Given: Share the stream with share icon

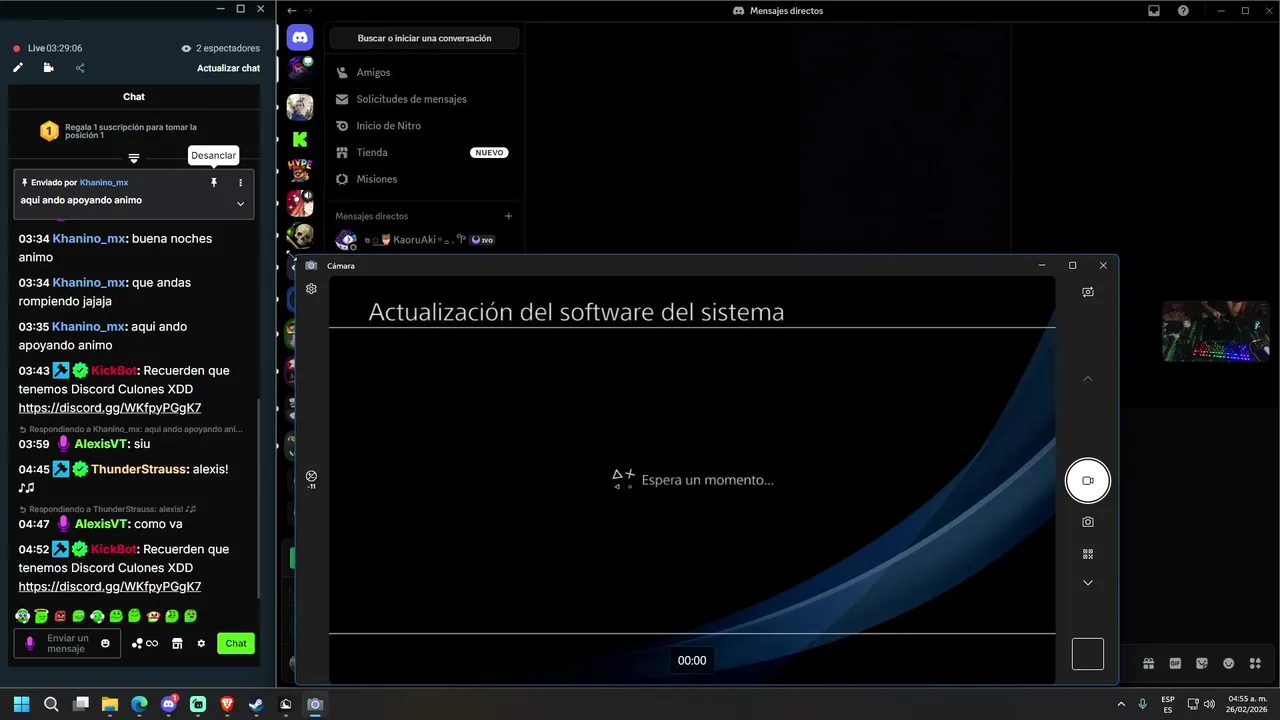Looking at the screenshot, I should click(80, 68).
